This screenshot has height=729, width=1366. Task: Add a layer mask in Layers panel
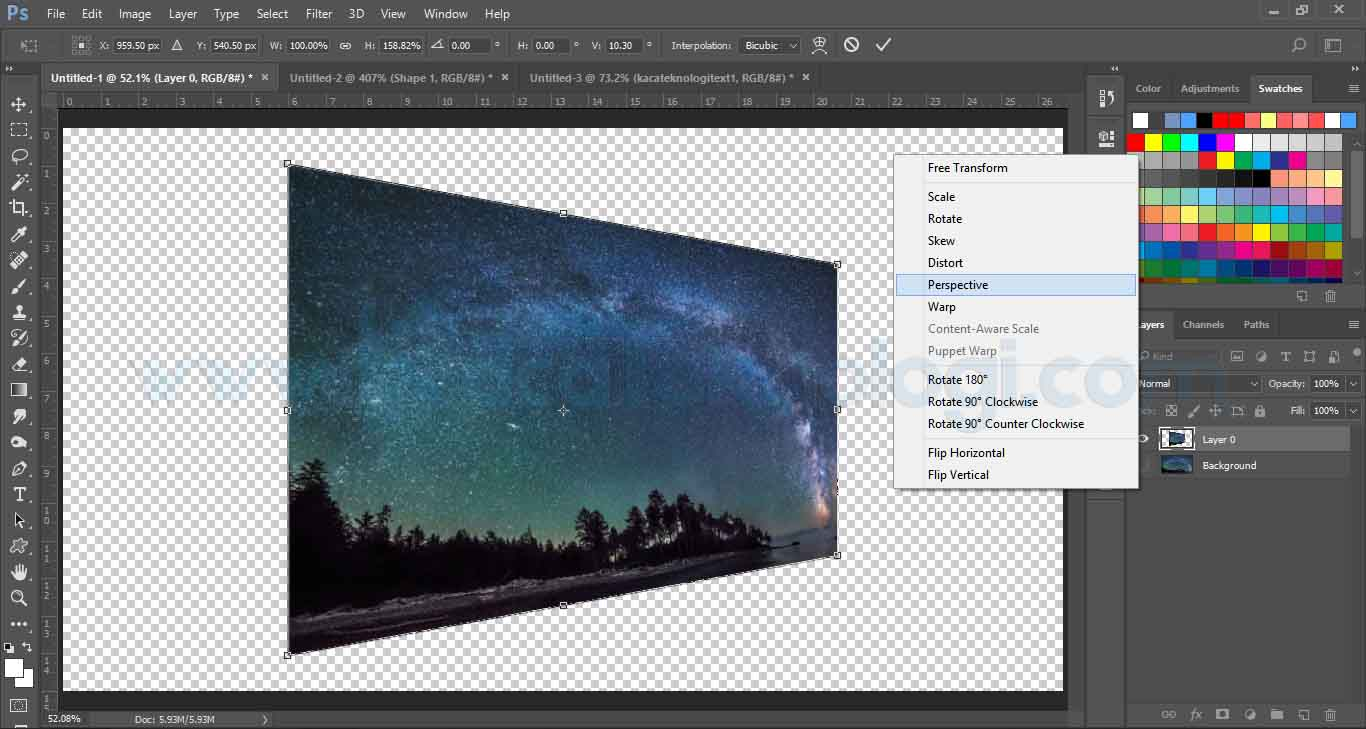click(1222, 714)
